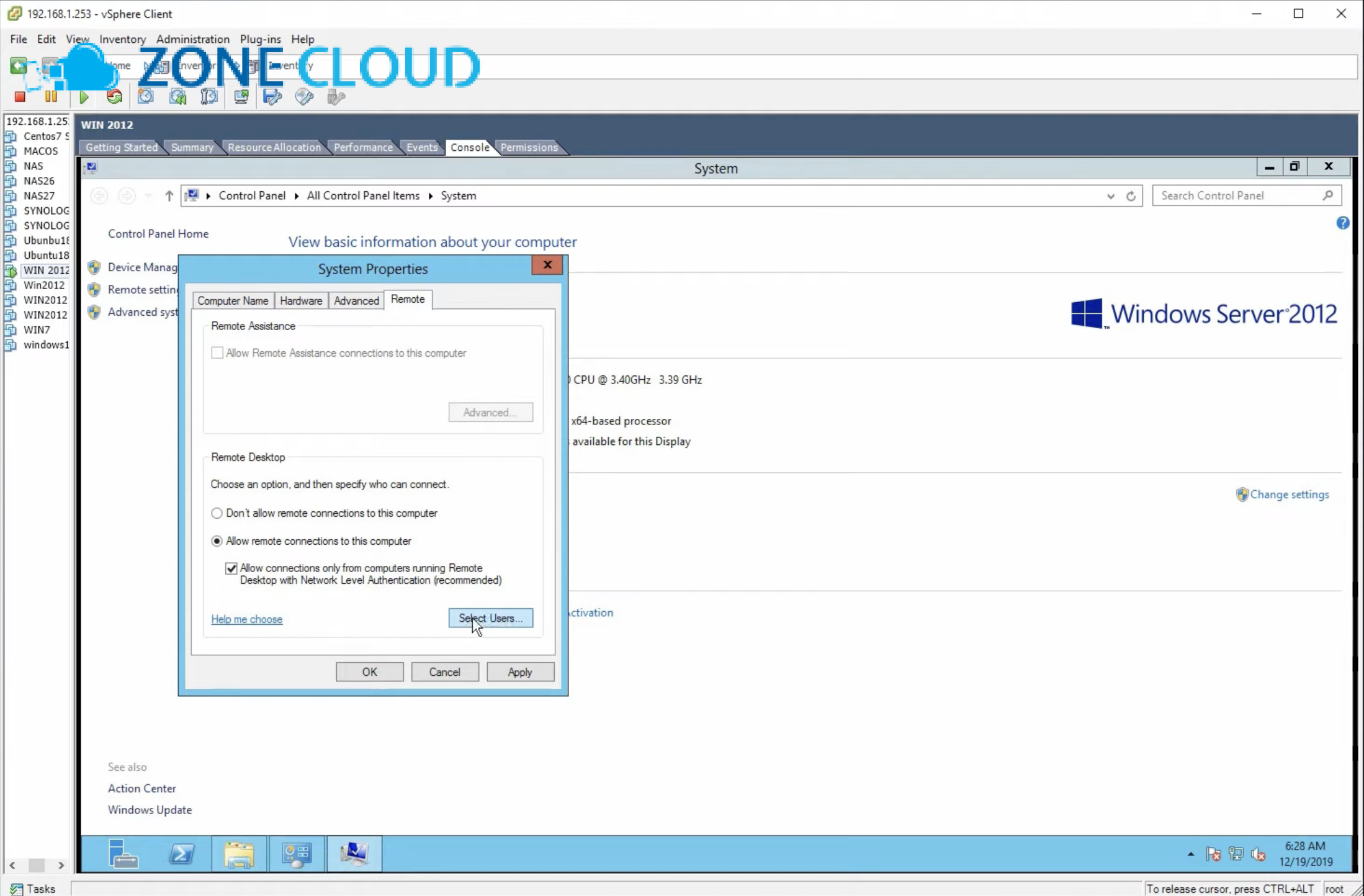Open the File menu
The width and height of the screenshot is (1364, 896).
pos(19,39)
